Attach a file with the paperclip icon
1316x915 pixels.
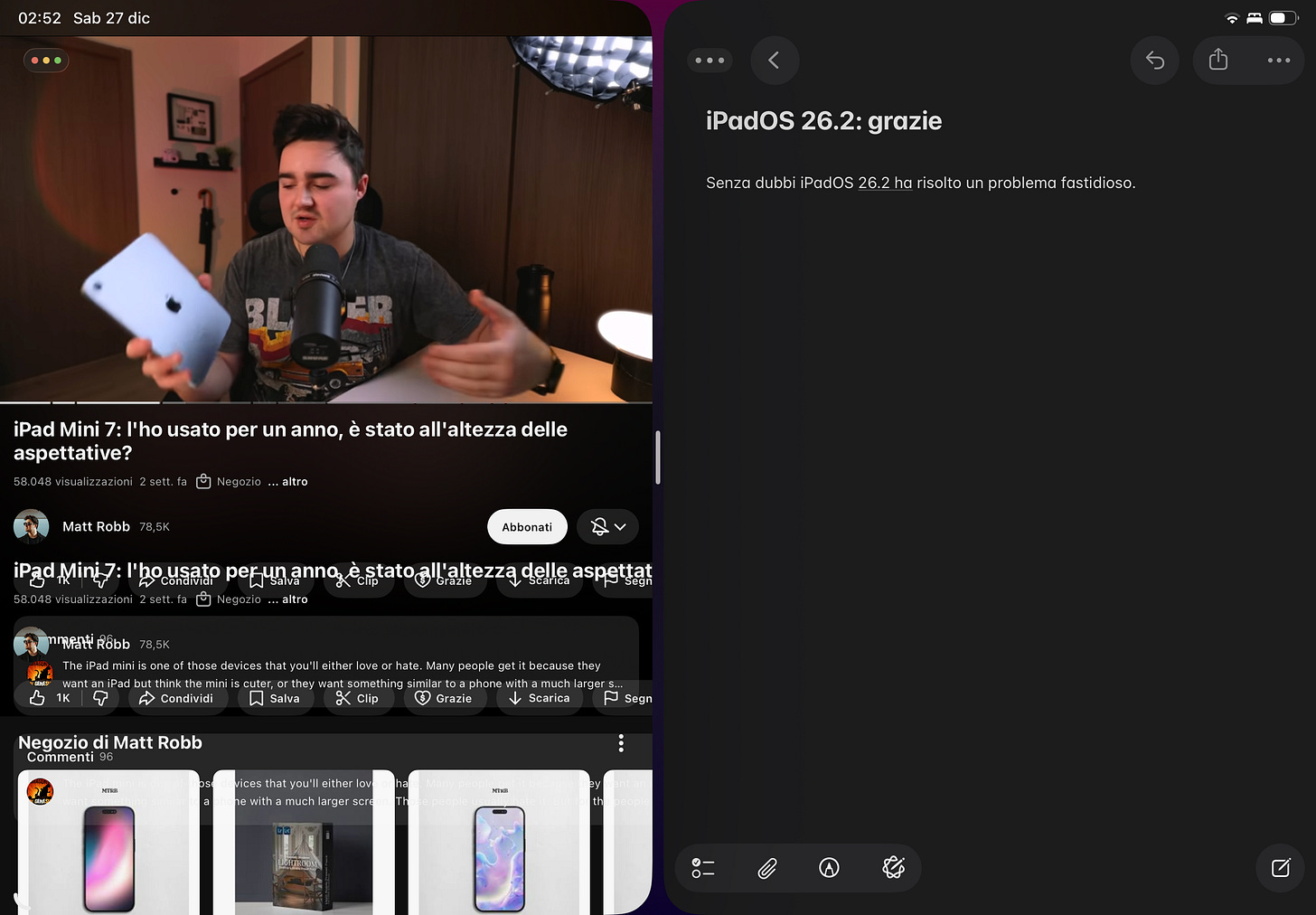tap(766, 868)
